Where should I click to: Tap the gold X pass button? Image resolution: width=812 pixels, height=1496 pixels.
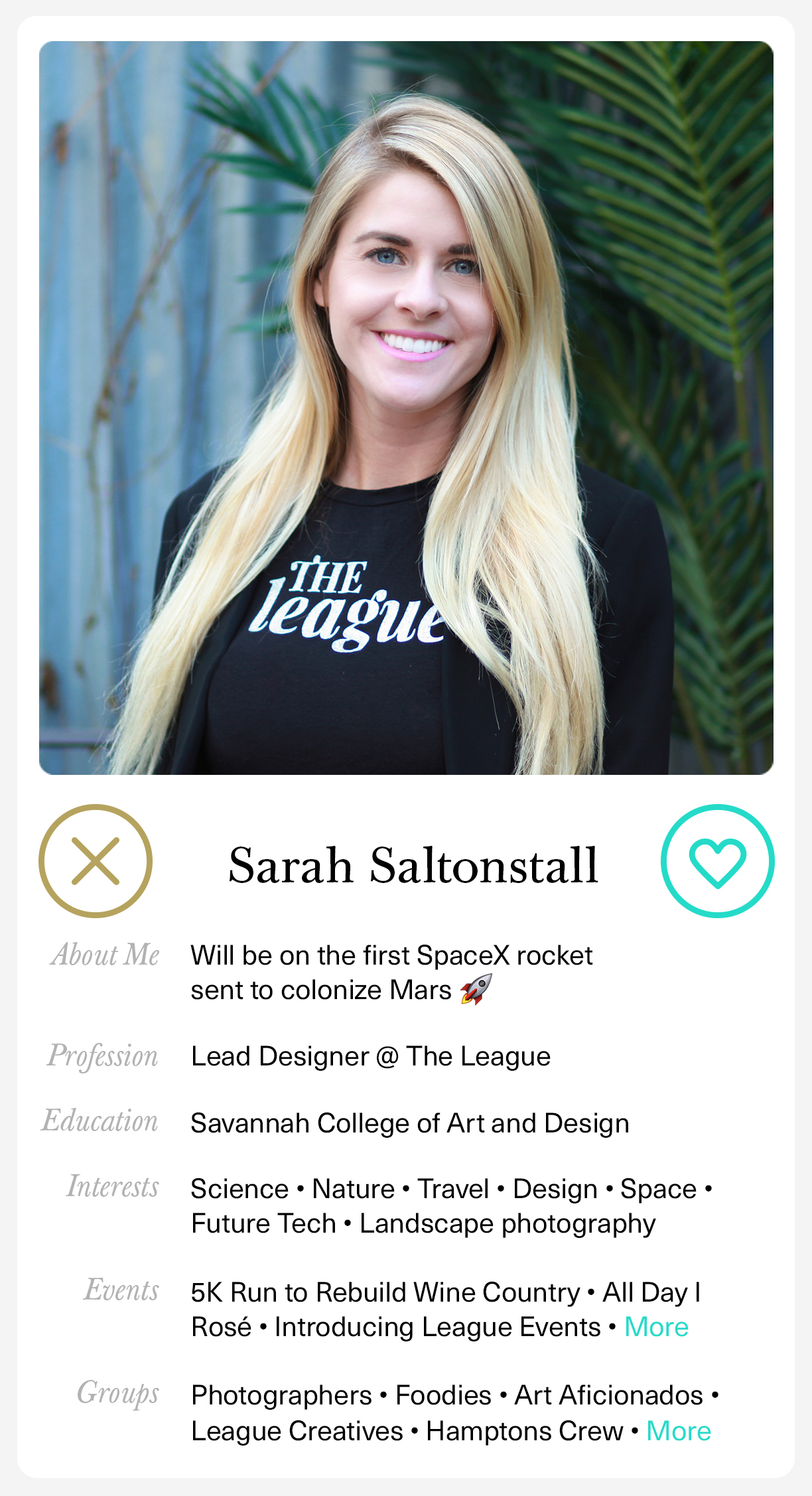[96, 861]
